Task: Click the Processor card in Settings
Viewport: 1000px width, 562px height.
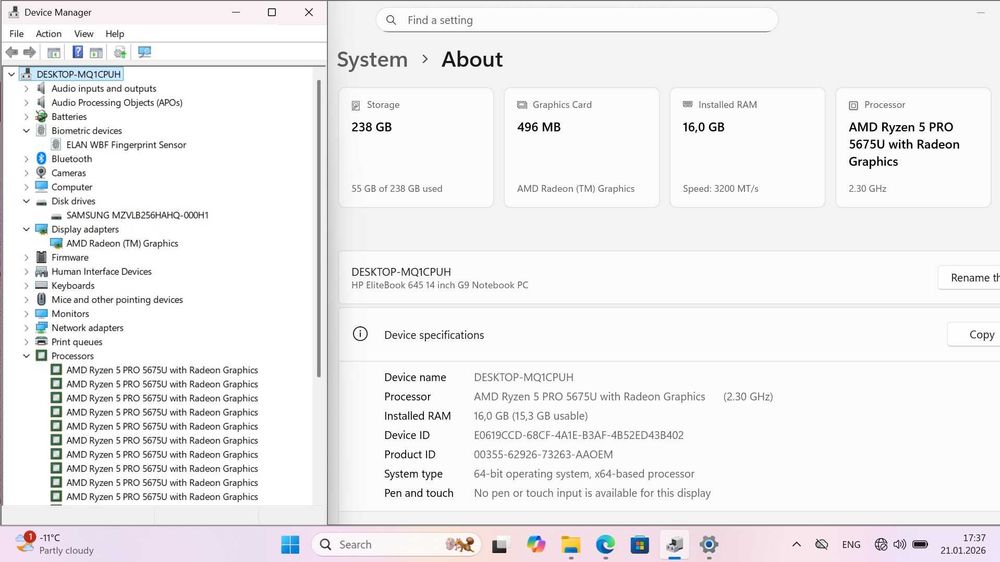Action: pos(913,147)
